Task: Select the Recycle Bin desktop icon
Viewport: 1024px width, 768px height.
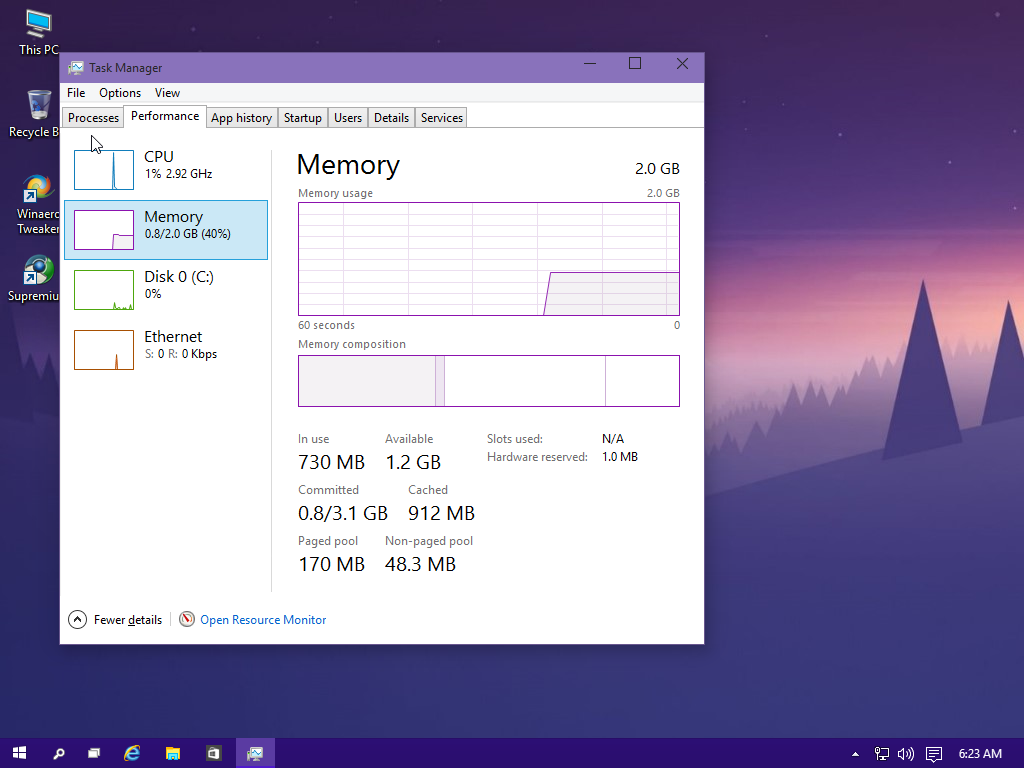Action: pos(38,108)
